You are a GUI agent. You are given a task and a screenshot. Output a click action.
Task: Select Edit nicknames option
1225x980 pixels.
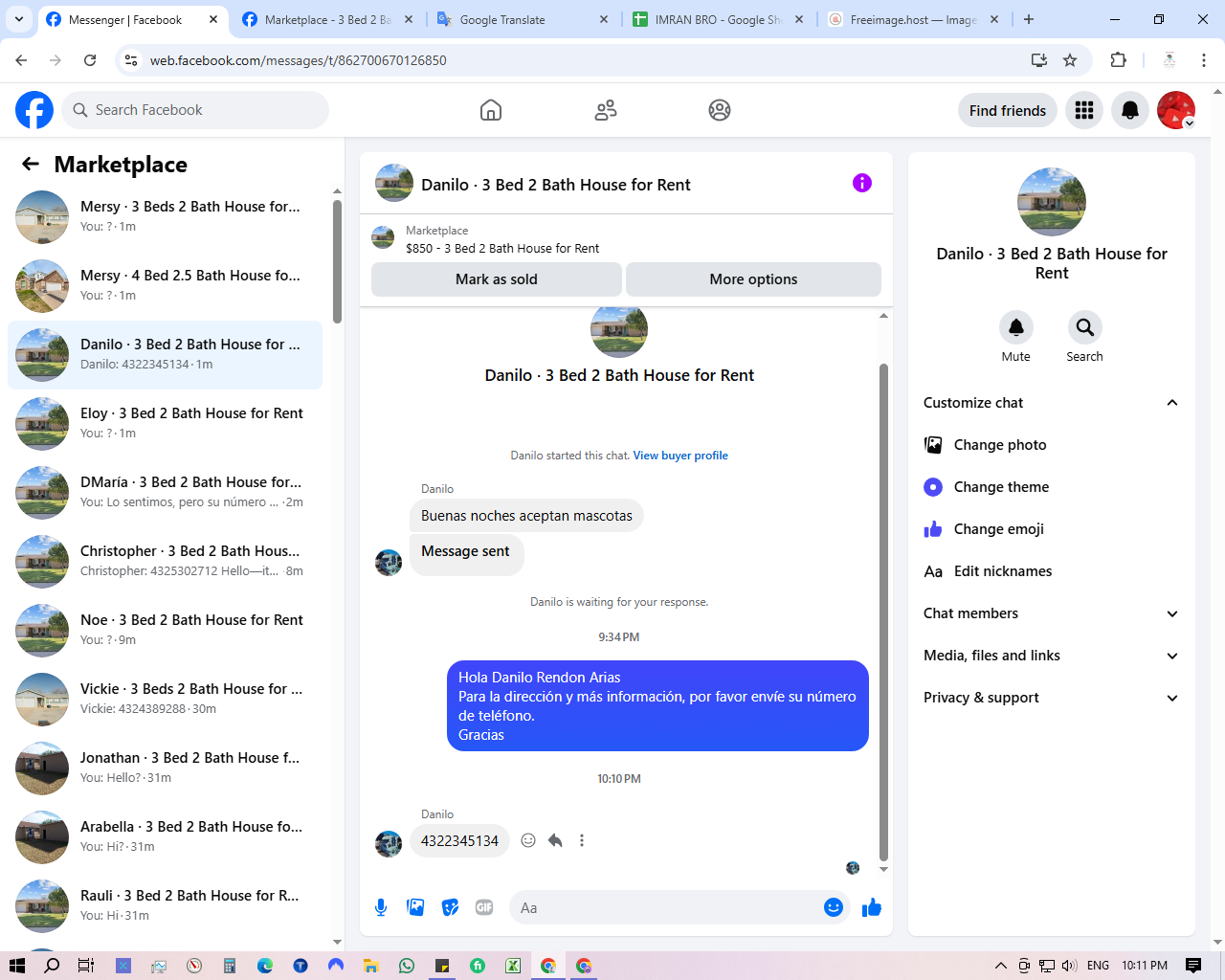pyautogui.click(x=1052, y=571)
